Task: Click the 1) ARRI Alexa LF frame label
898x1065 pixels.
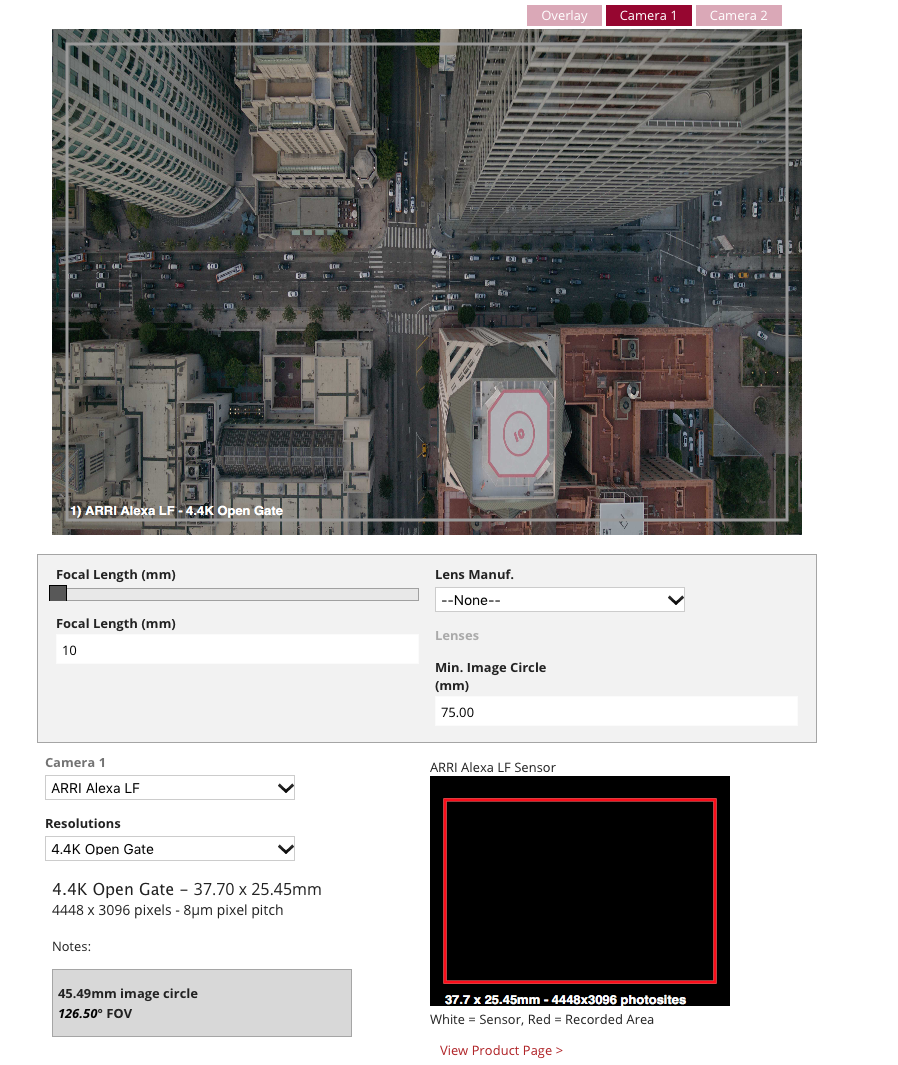Action: pos(175,510)
